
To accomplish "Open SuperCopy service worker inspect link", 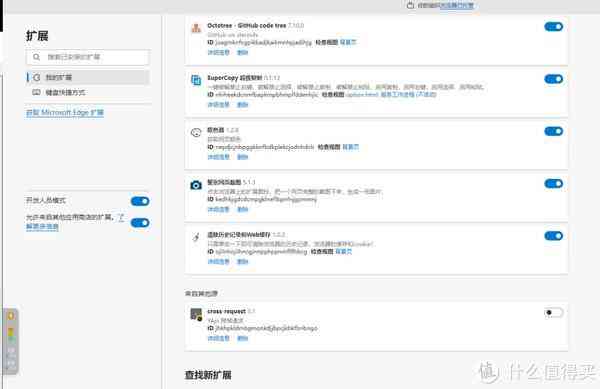I will pyautogui.click(x=408, y=94).
